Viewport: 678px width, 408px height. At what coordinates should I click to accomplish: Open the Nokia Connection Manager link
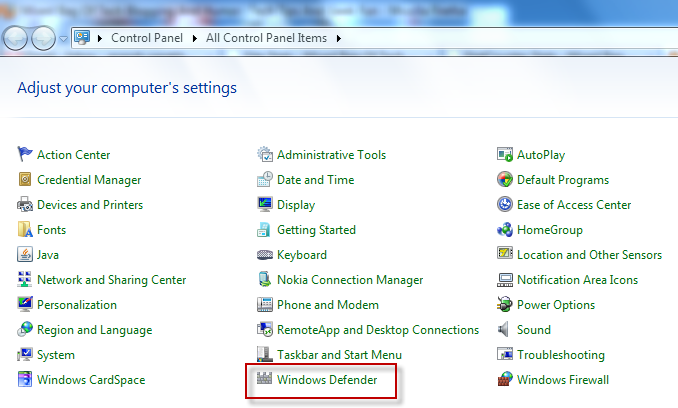coord(350,280)
